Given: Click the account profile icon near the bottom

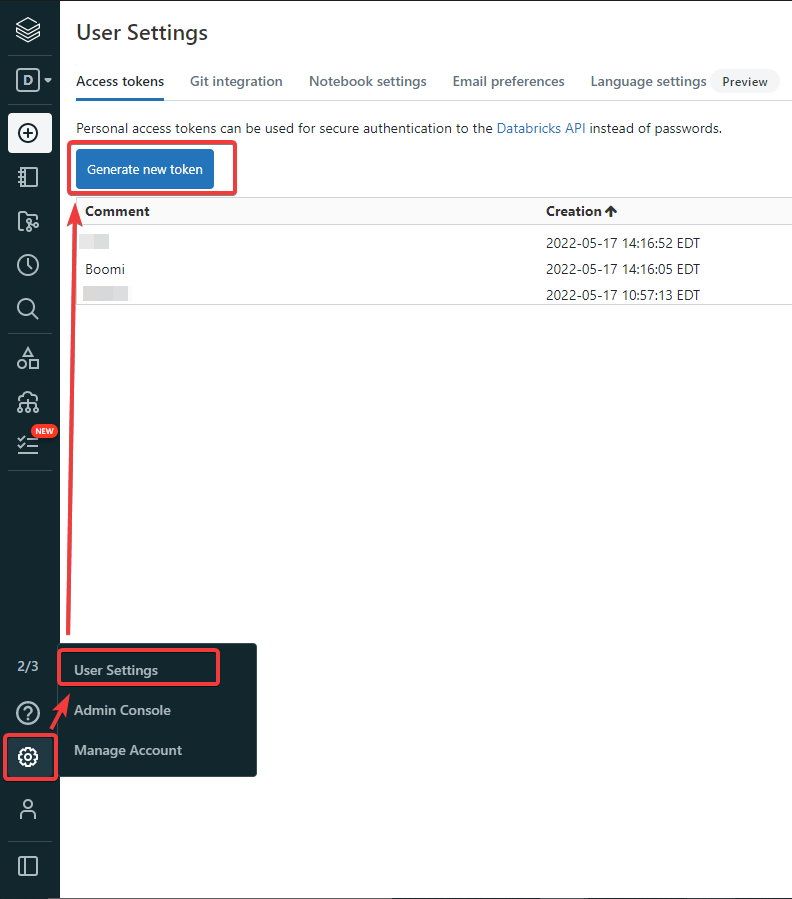Looking at the screenshot, I should (27, 809).
